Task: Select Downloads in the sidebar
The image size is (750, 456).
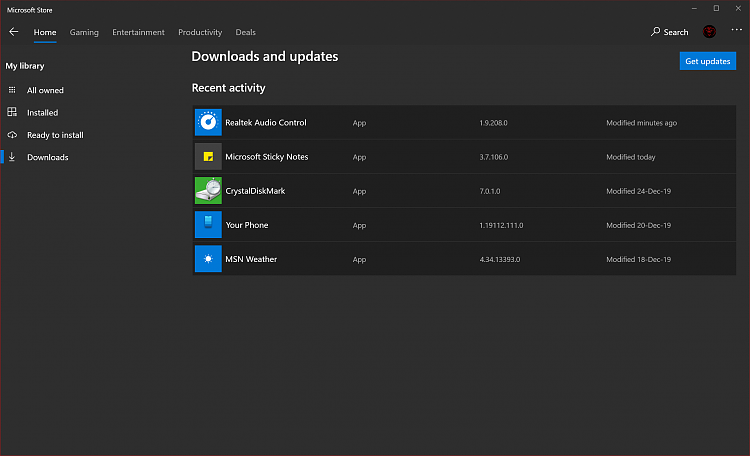Action: click(48, 157)
